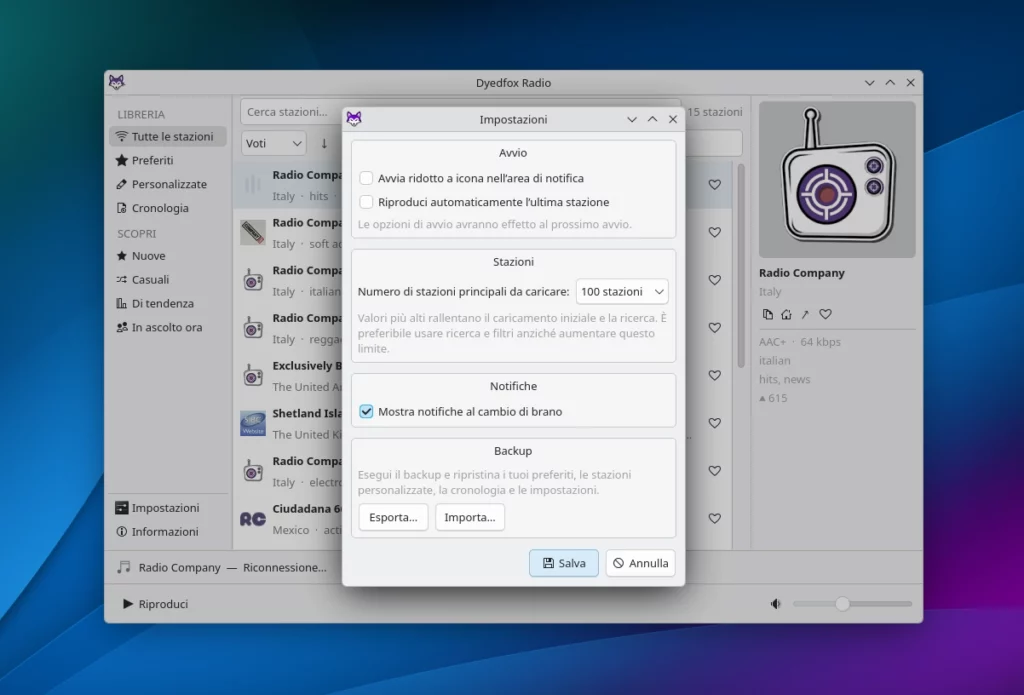
Task: Favorite the Ciudadana station row
Action: tap(715, 519)
